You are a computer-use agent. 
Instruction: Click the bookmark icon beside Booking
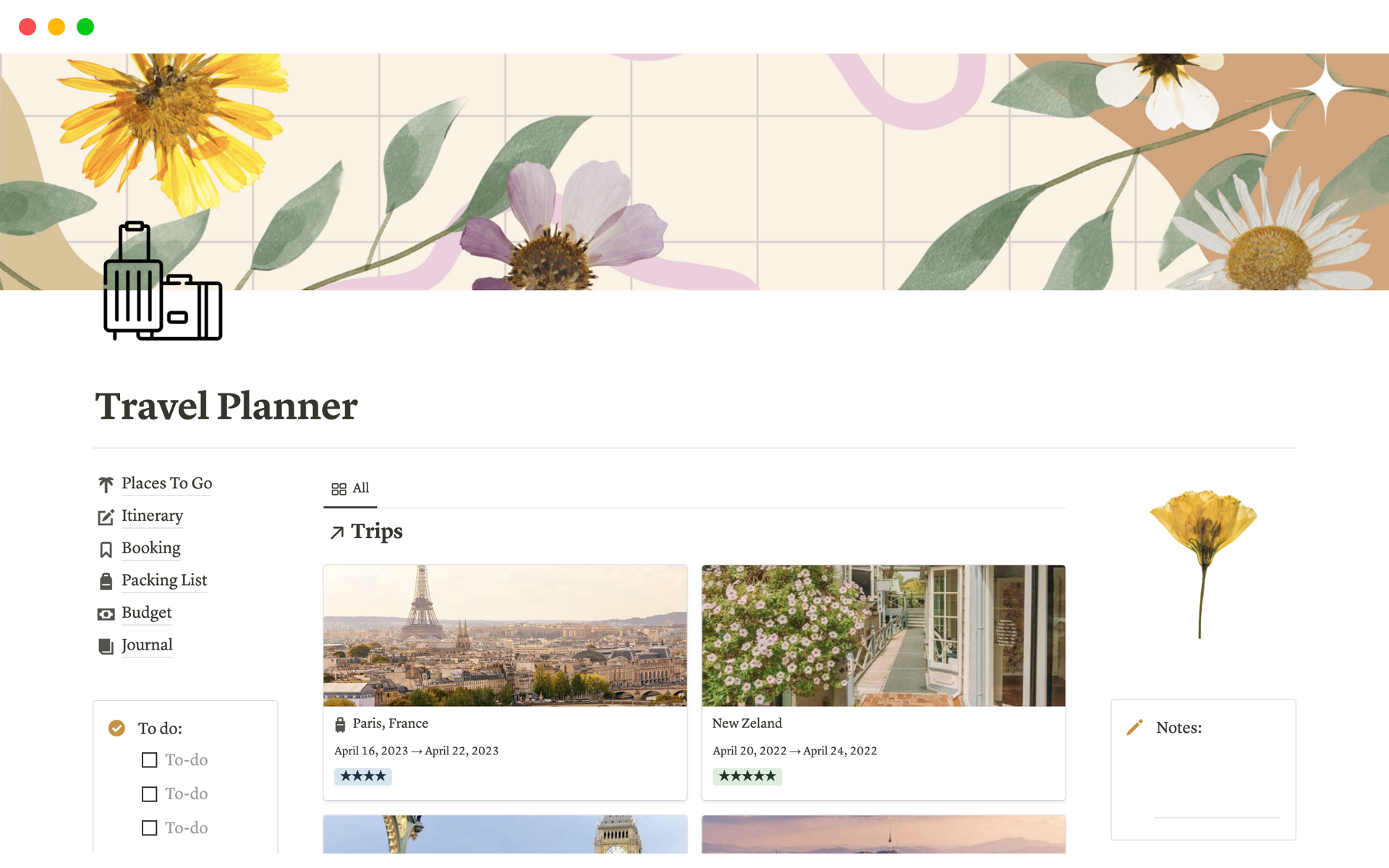point(106,550)
